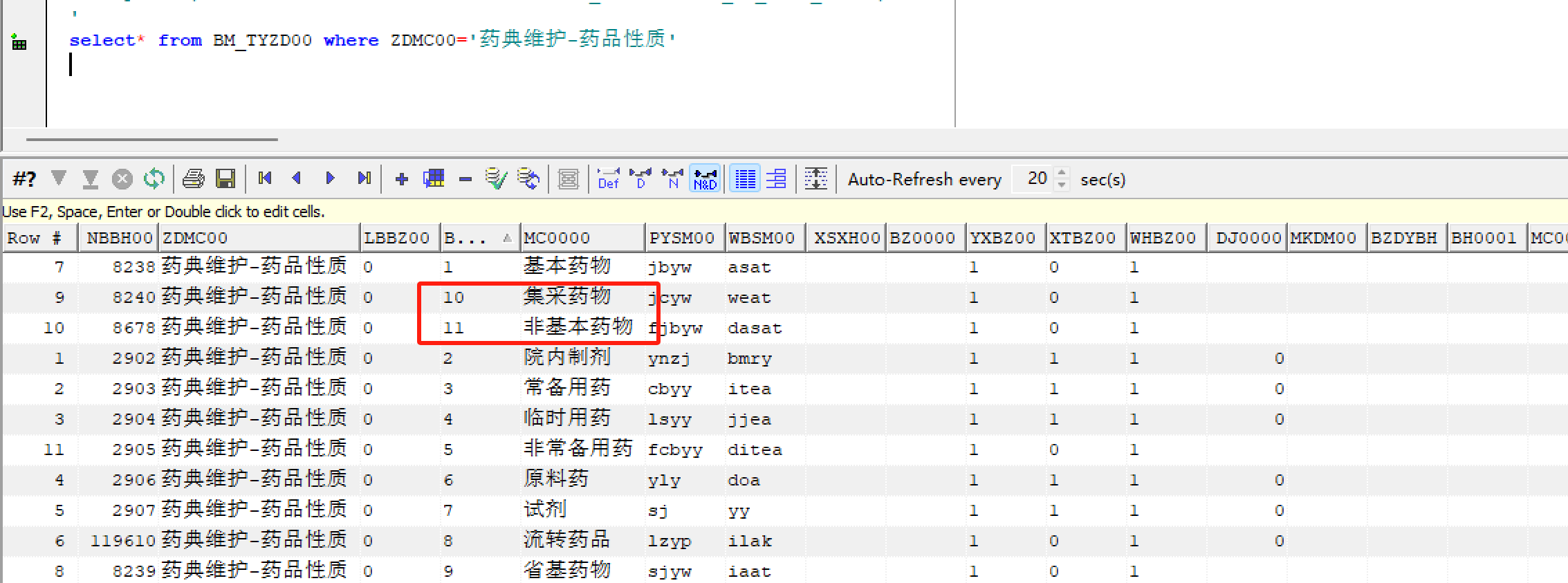1568x583 pixels.
Task: Toggle the D column width mode
Action: point(640,179)
